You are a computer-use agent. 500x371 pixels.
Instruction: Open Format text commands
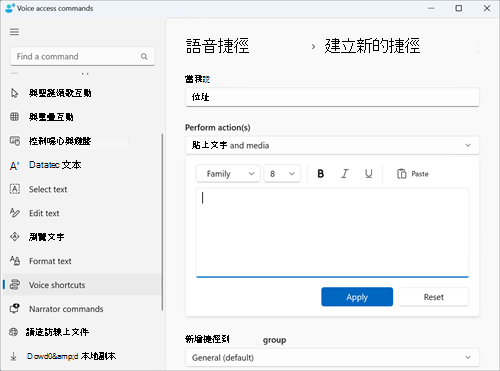[82, 261]
